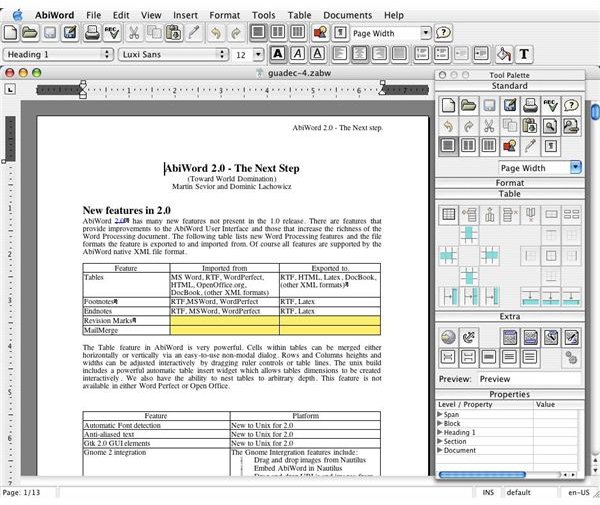600x505 pixels.
Task: Open the Heading 1 style dropdown
Action: pyautogui.click(x=58, y=54)
